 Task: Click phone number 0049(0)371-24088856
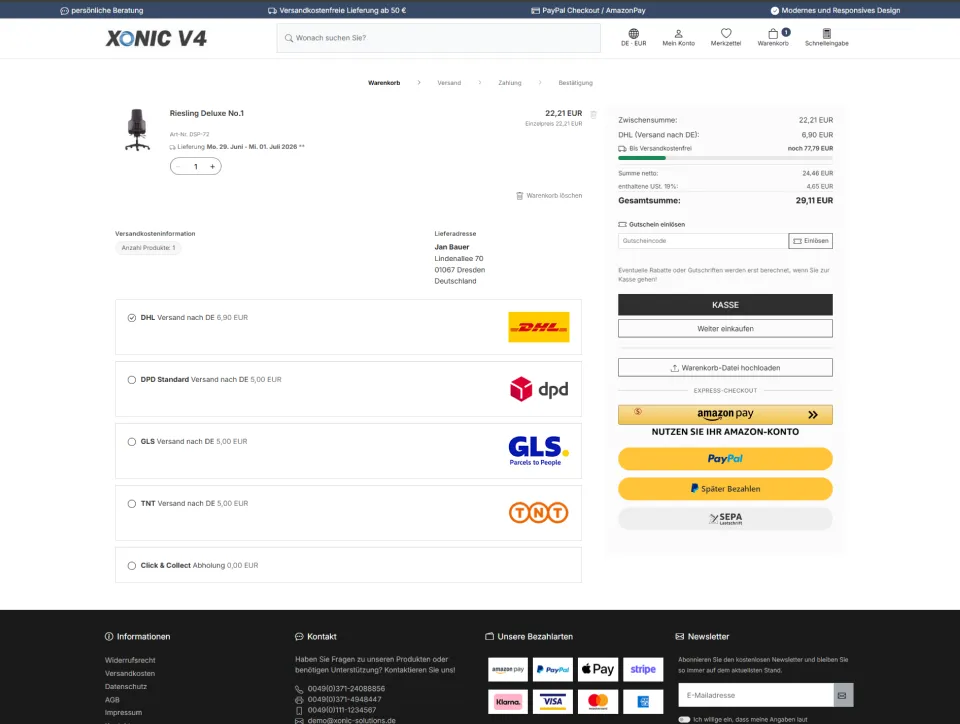(346, 689)
